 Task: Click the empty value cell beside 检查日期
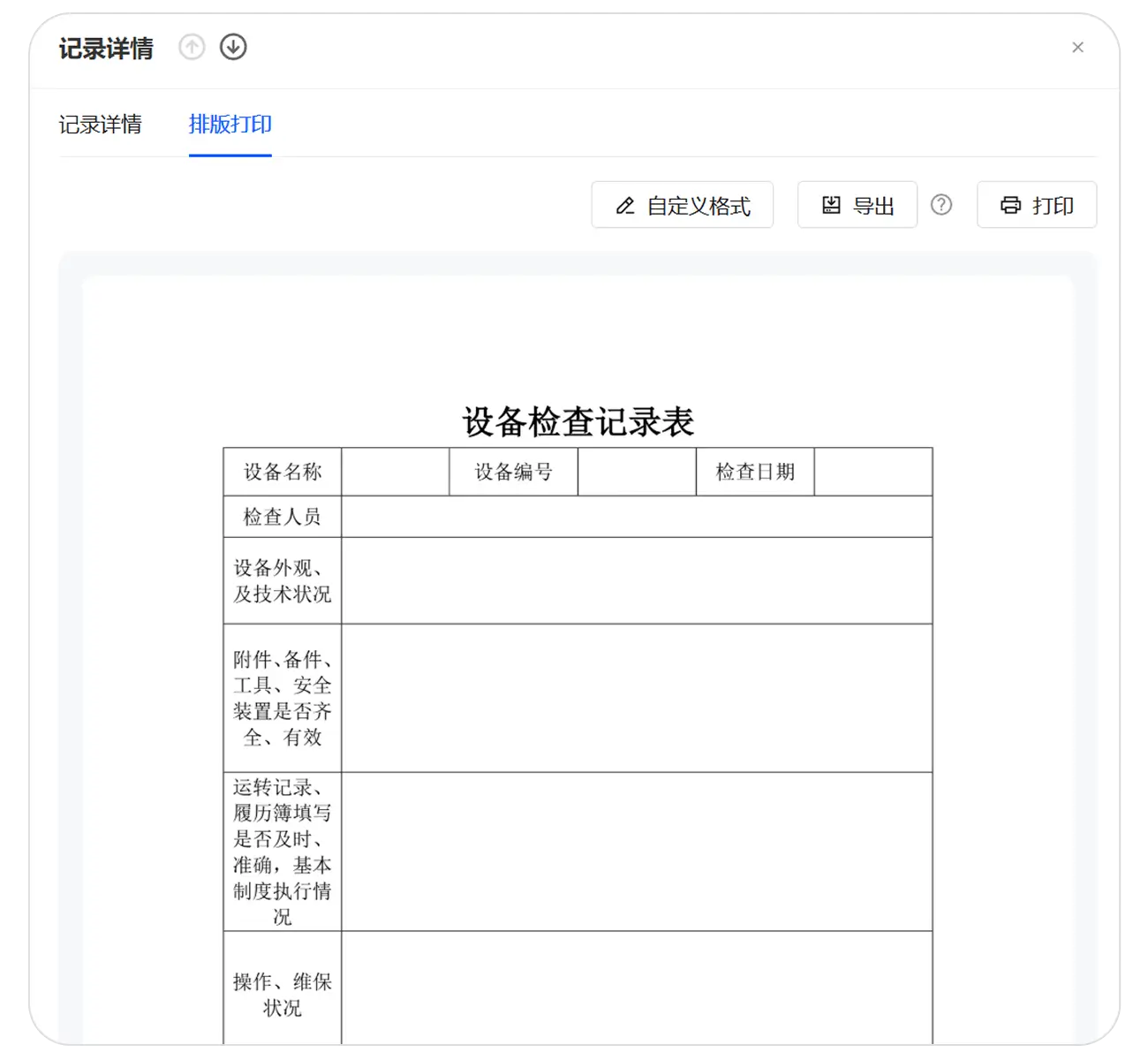[x=873, y=472]
